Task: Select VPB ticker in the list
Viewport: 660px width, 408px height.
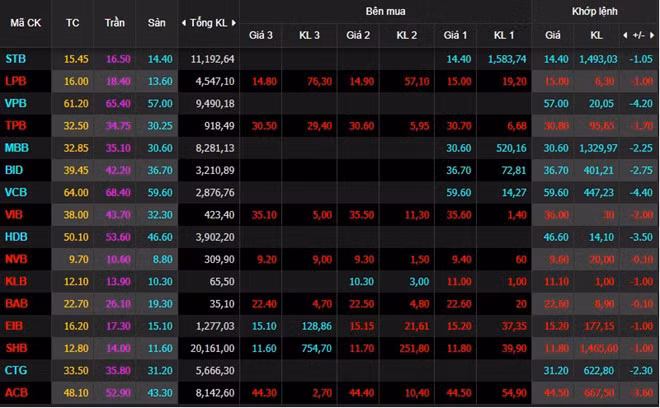Action: tap(16, 103)
